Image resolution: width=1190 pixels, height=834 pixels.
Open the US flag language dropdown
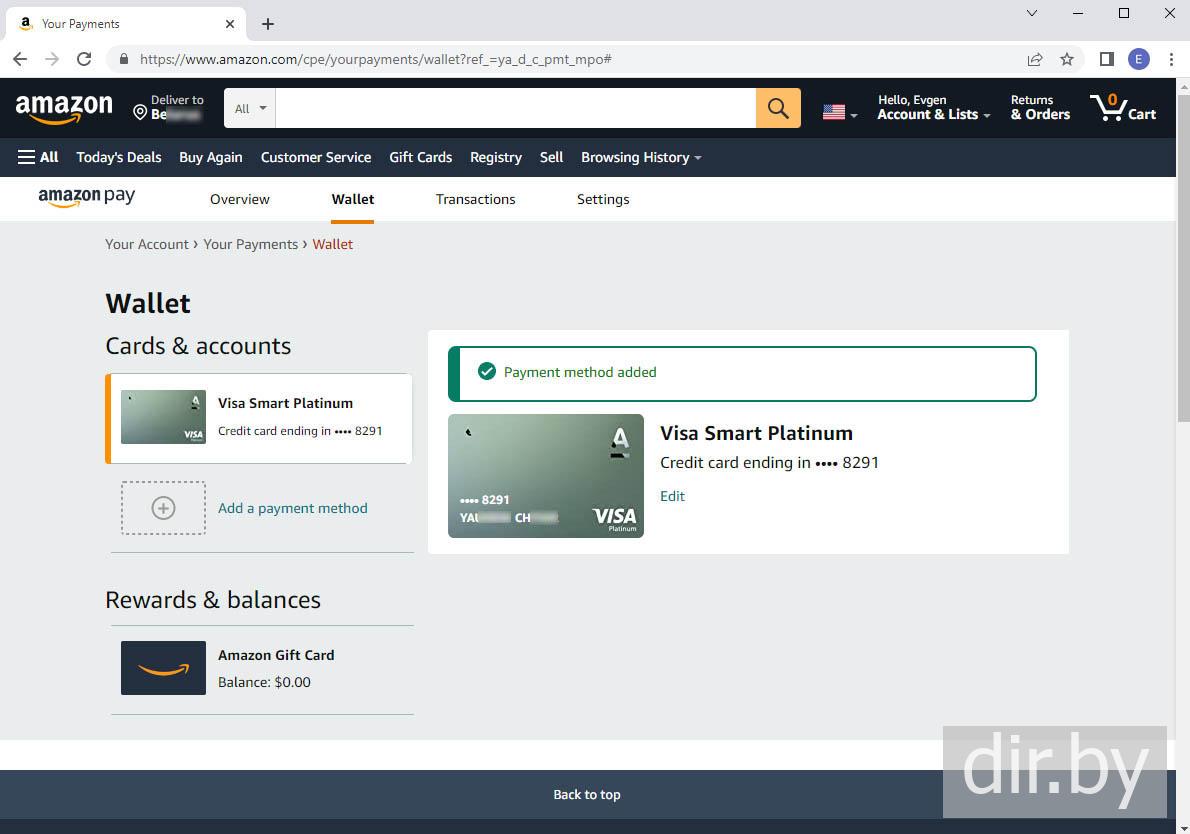[839, 113]
